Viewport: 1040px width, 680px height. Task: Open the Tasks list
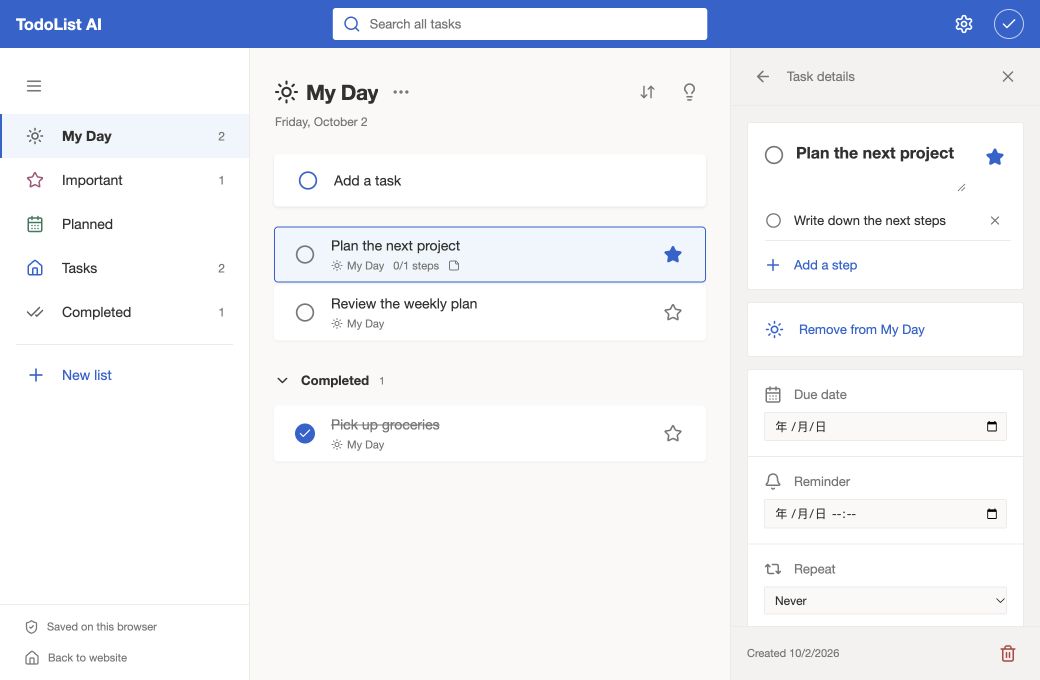pos(125,268)
